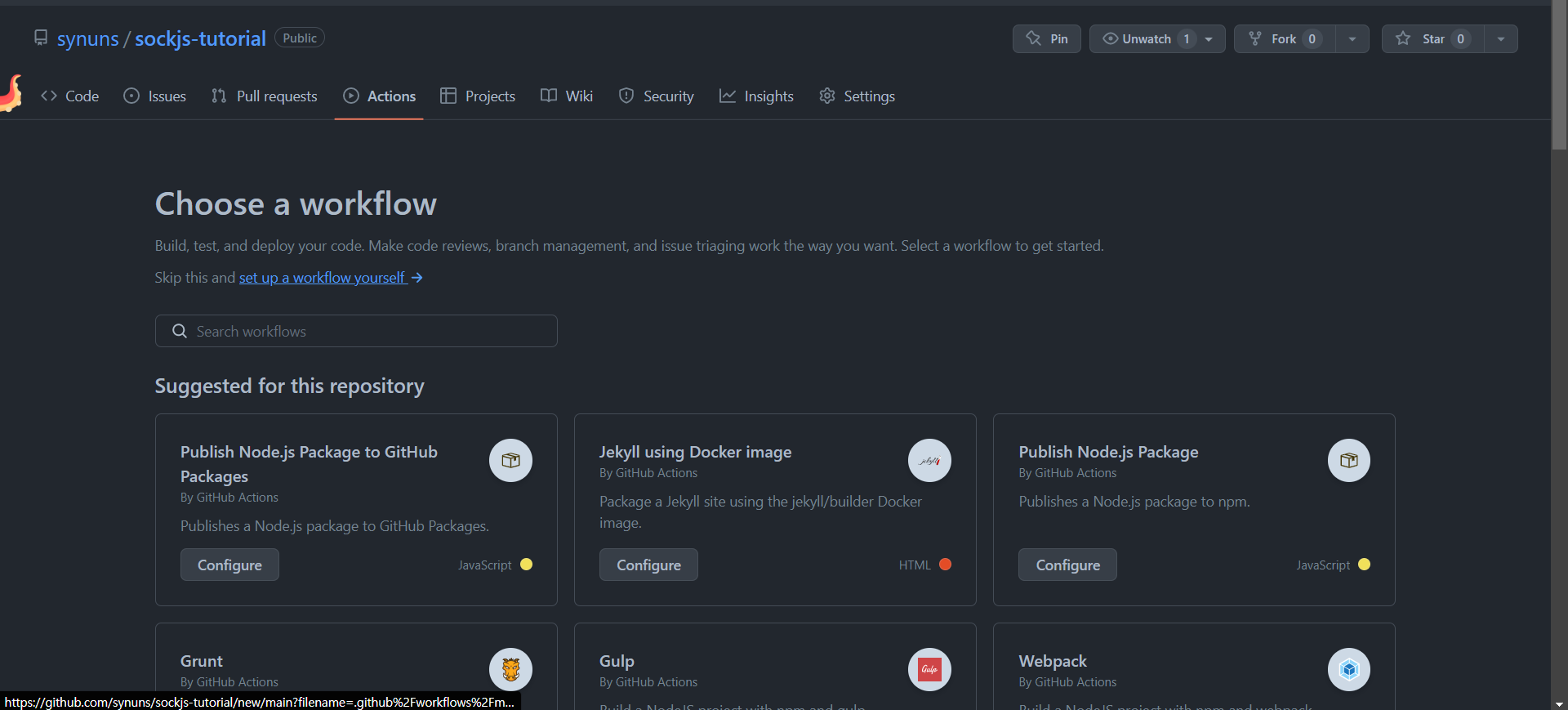Configure Publish Node.js Package to GitHub Packages

[x=229, y=565]
